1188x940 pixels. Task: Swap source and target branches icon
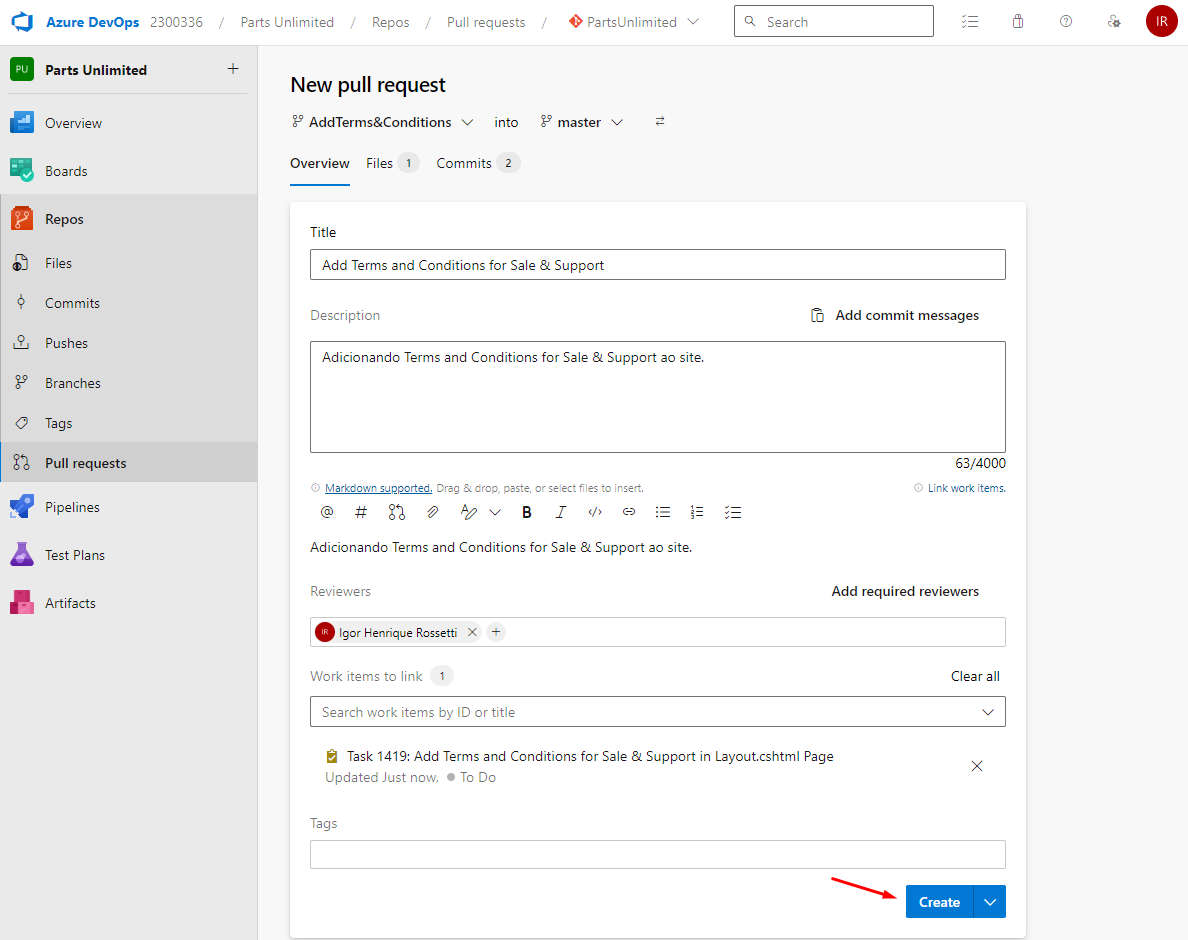(660, 121)
